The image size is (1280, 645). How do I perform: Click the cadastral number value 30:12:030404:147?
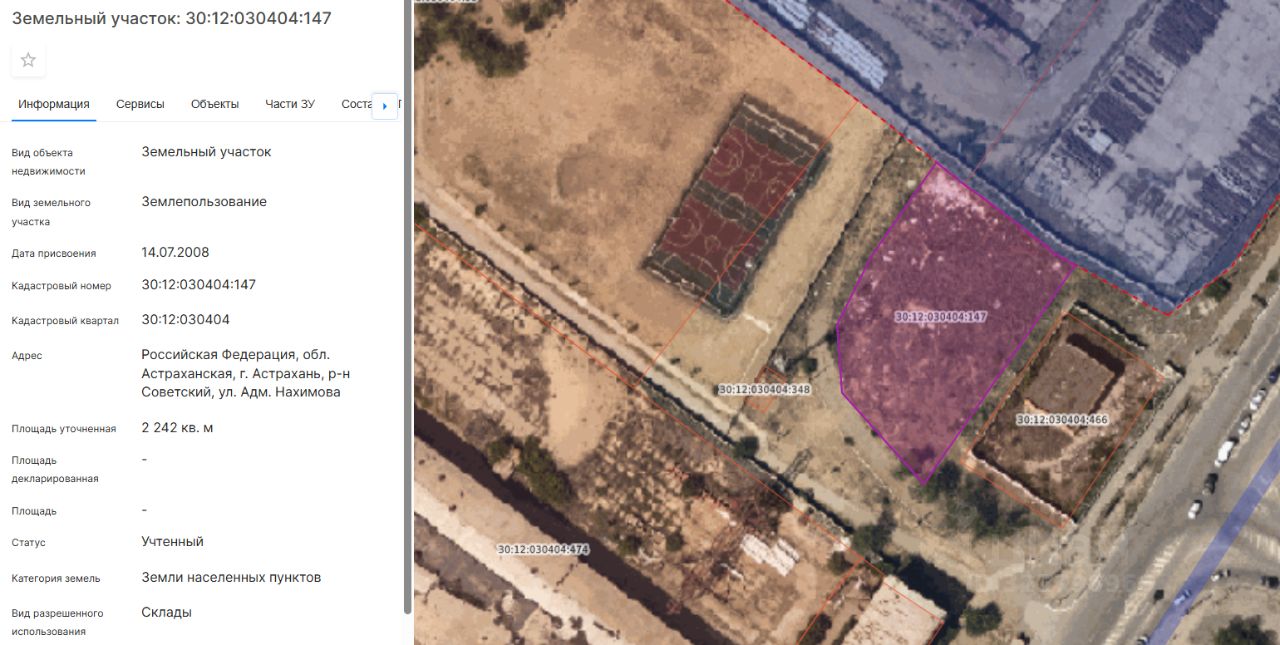coord(199,285)
